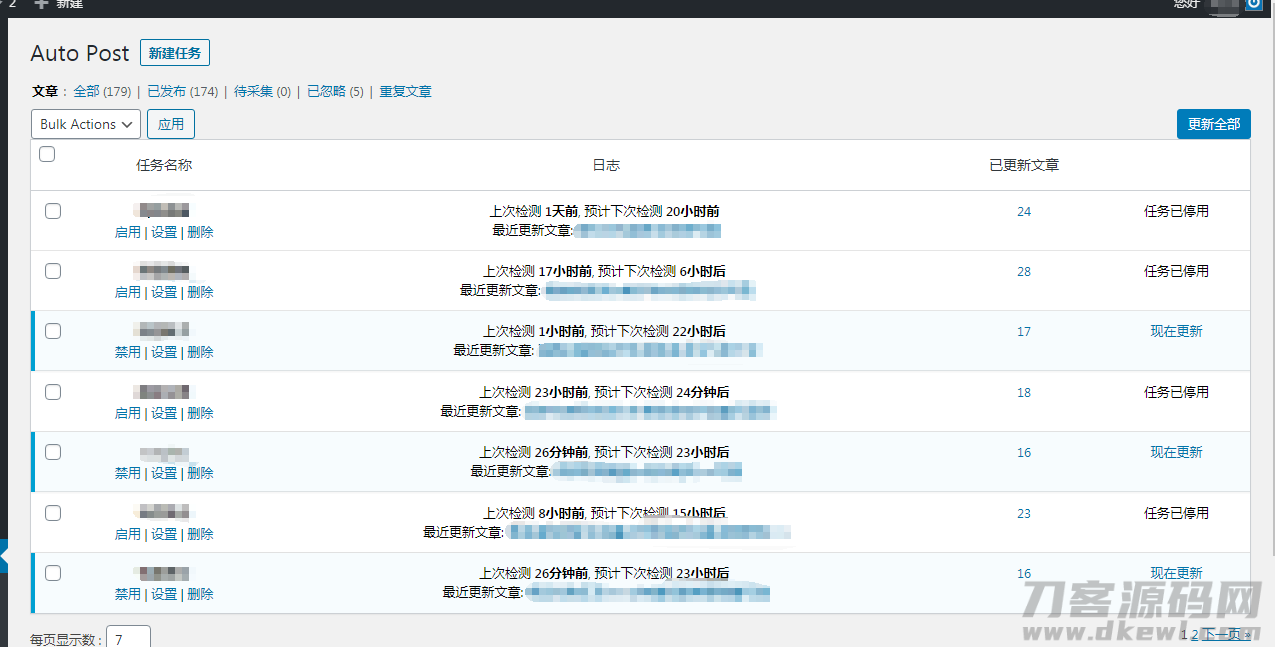Open the Bulk Actions dropdown

point(85,124)
